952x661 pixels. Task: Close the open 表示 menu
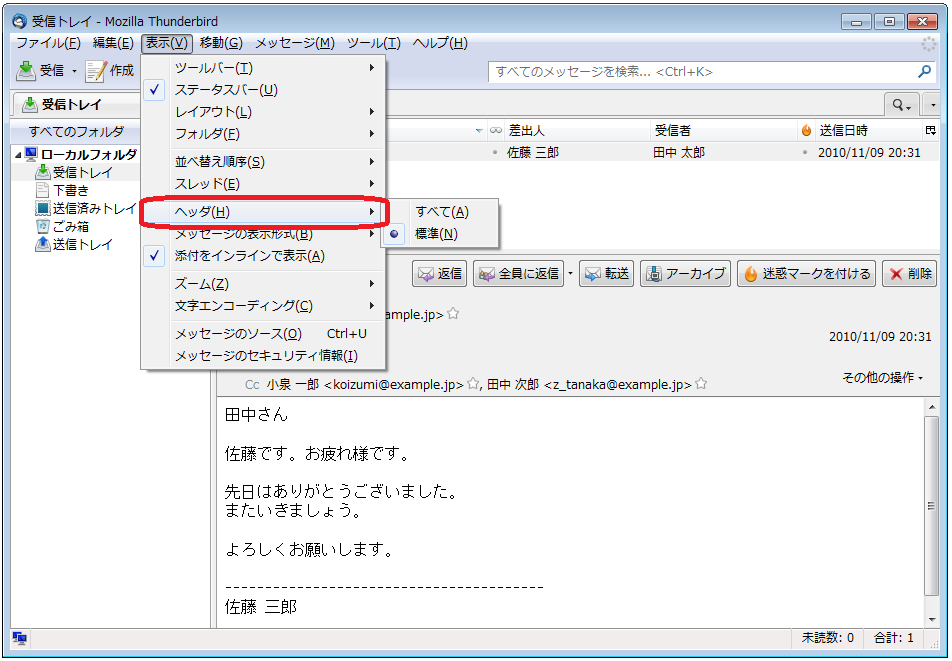pyautogui.click(x=166, y=43)
